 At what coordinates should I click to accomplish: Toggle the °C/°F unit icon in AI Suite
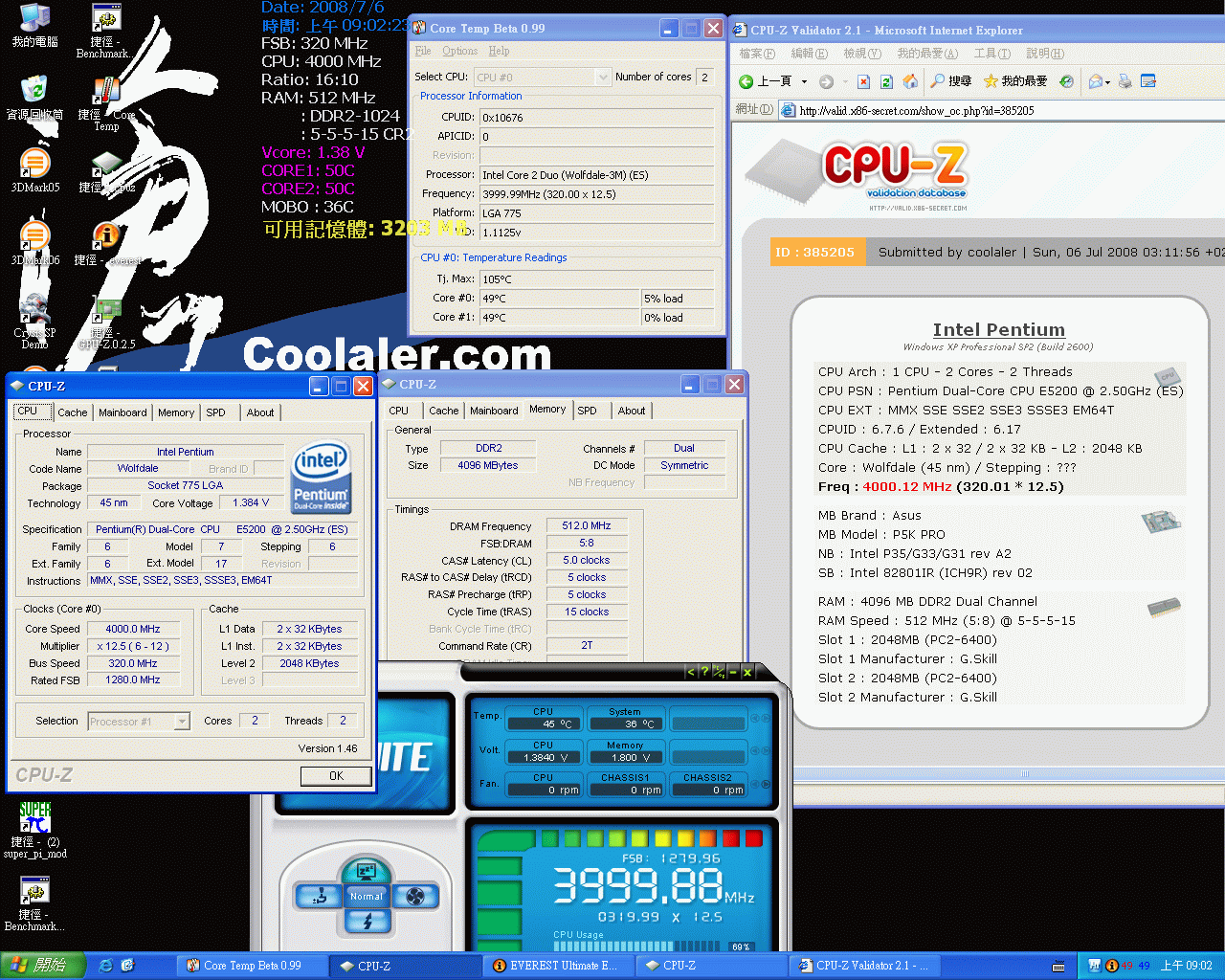pos(719,672)
